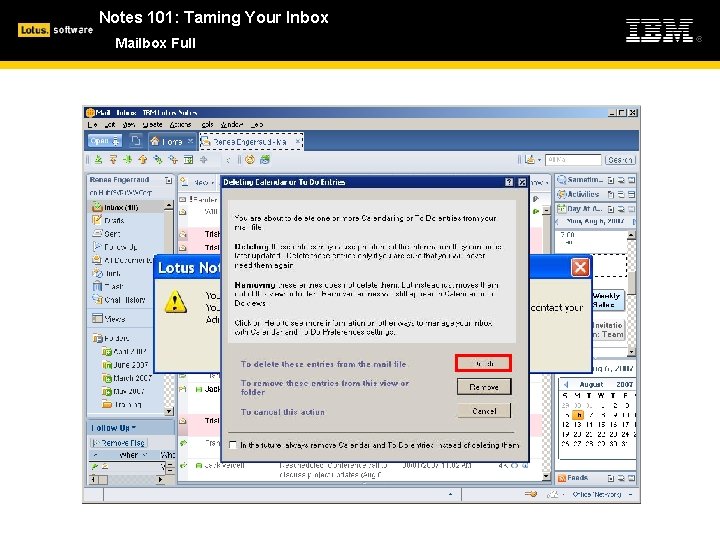Open the Inbox folder in mail sidebar
Image resolution: width=720 pixels, height=540 pixels.
[x=120, y=207]
